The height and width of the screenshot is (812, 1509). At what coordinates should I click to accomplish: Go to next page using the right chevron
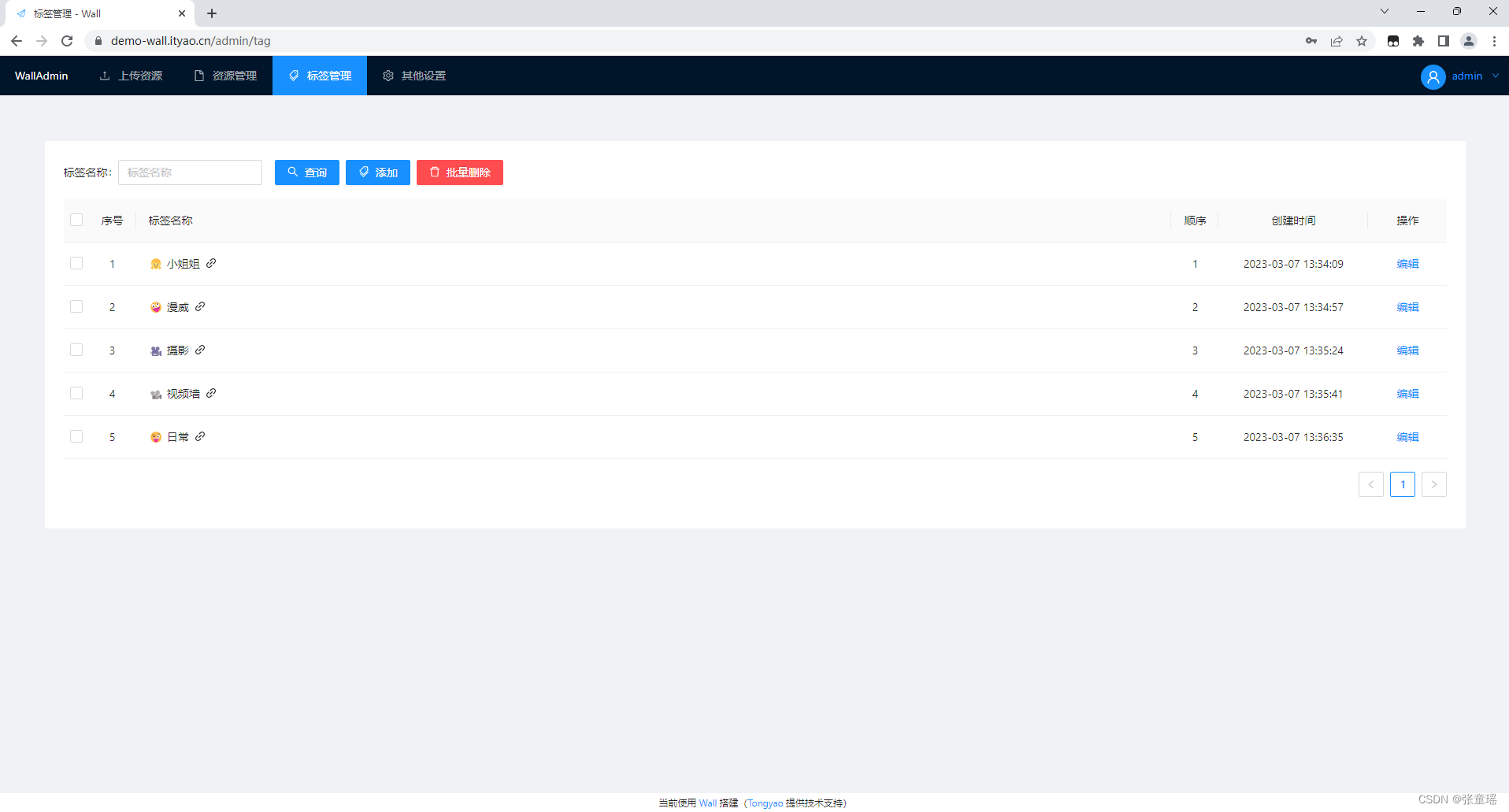click(x=1433, y=484)
